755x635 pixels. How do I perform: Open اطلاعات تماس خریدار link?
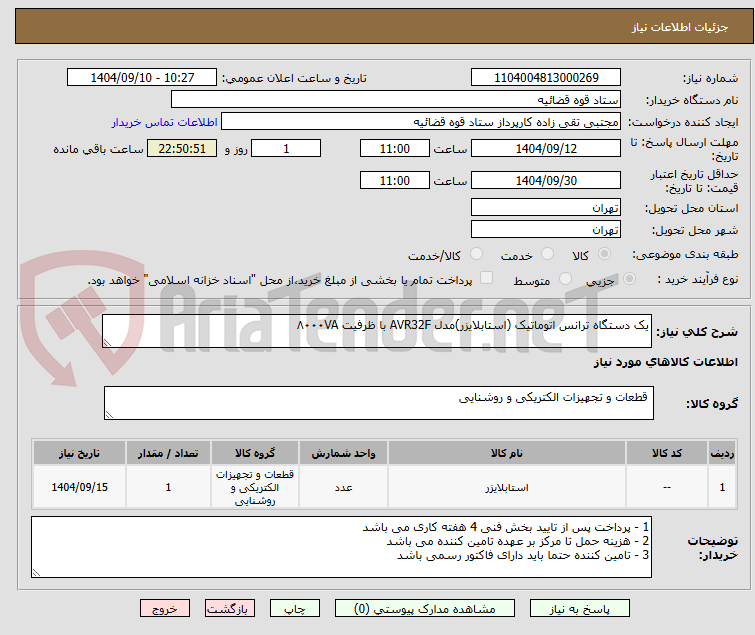165,122
